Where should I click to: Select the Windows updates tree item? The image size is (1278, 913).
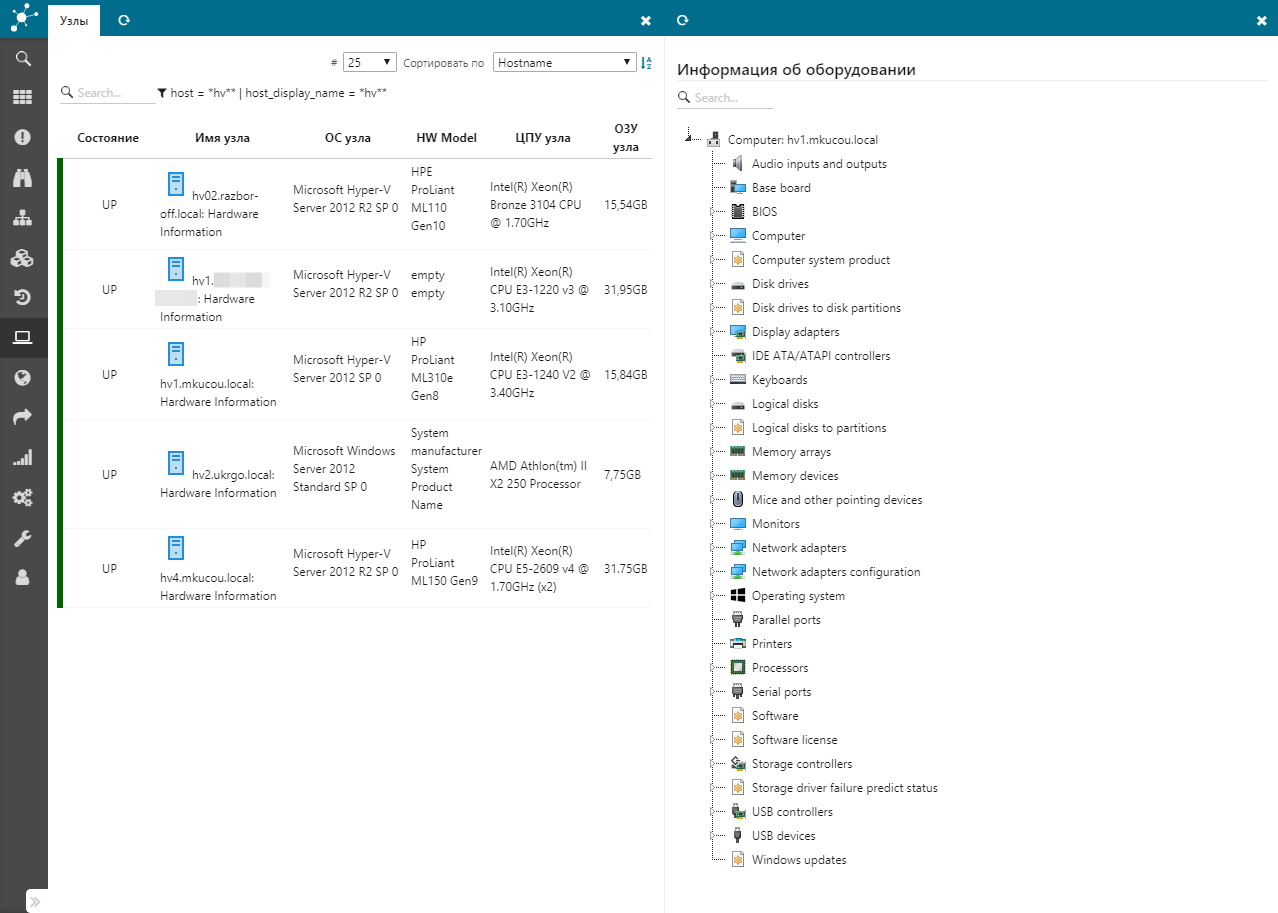pyautogui.click(x=798, y=860)
